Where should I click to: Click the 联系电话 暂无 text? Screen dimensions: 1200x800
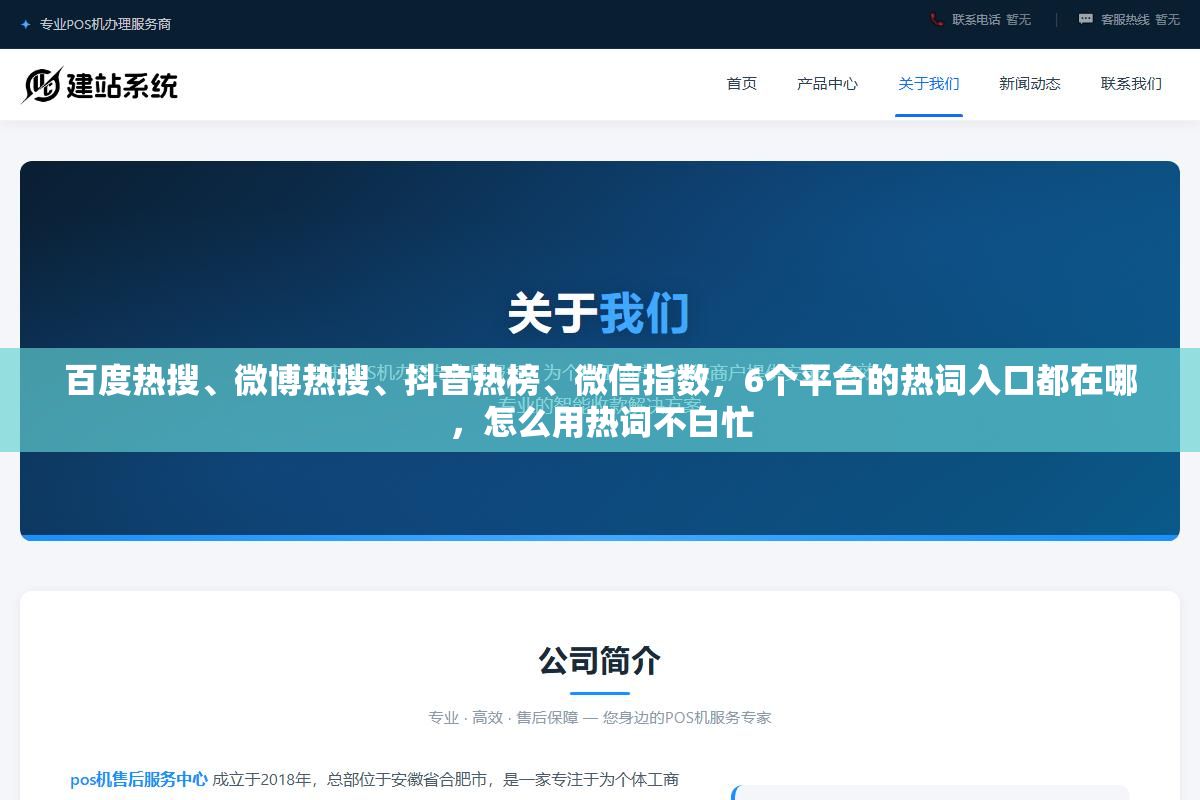point(991,19)
